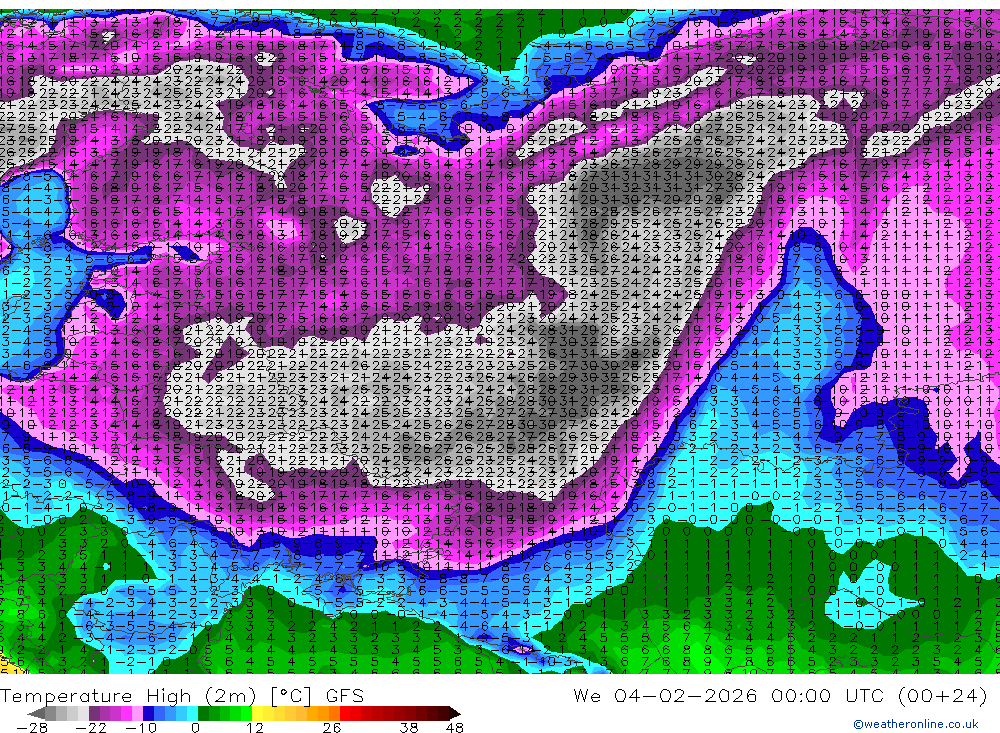Click the '26' legend label
The image size is (1000, 733).
pos(332,728)
